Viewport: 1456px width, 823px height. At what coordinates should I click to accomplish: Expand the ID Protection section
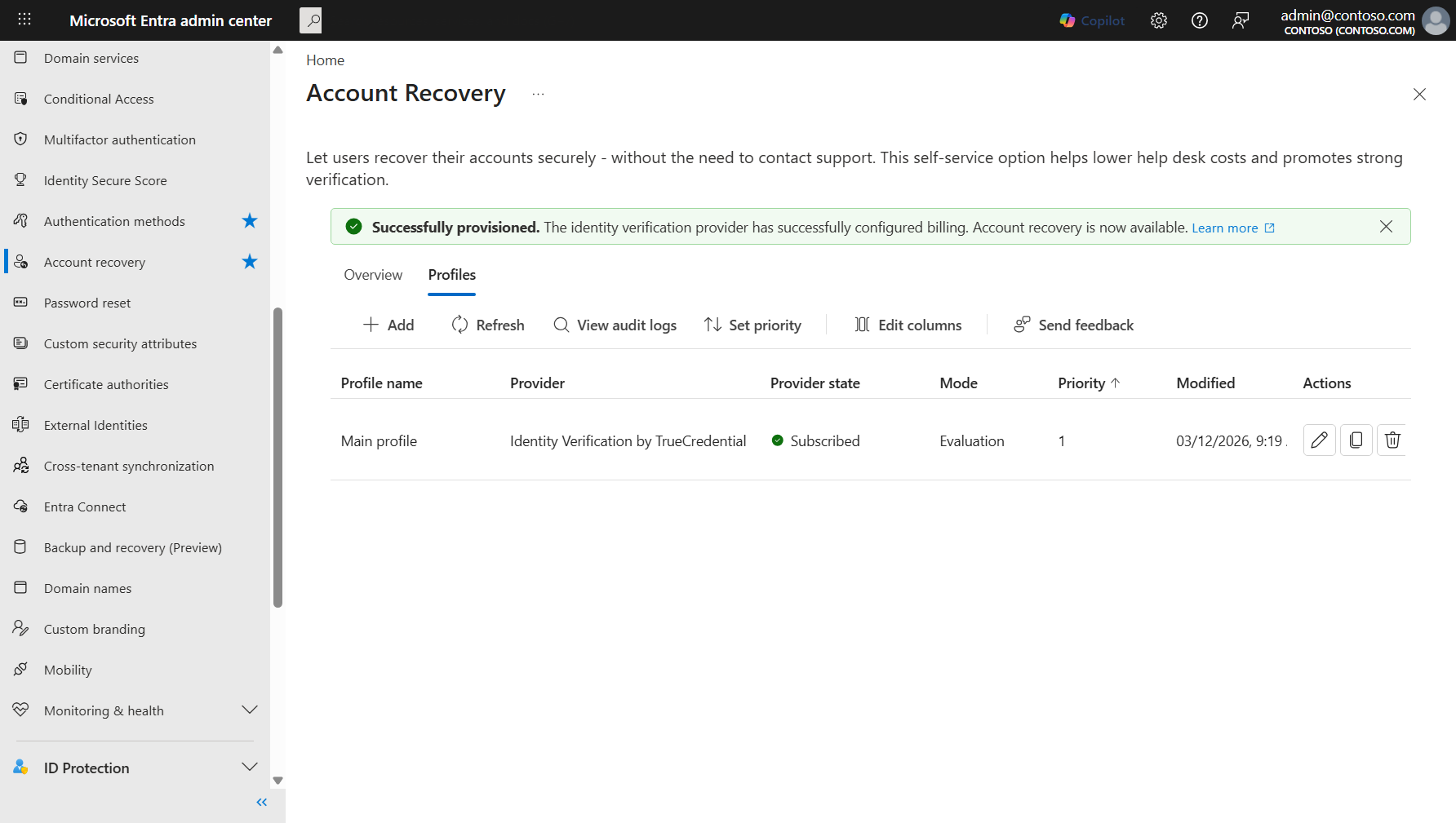coord(250,767)
